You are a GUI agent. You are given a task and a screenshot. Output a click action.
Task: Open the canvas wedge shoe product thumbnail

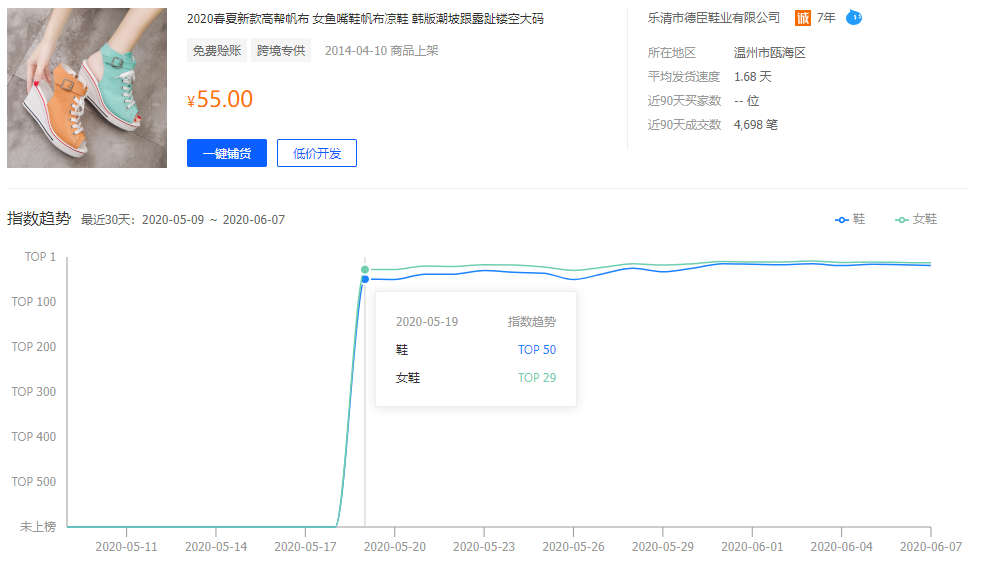(87, 88)
